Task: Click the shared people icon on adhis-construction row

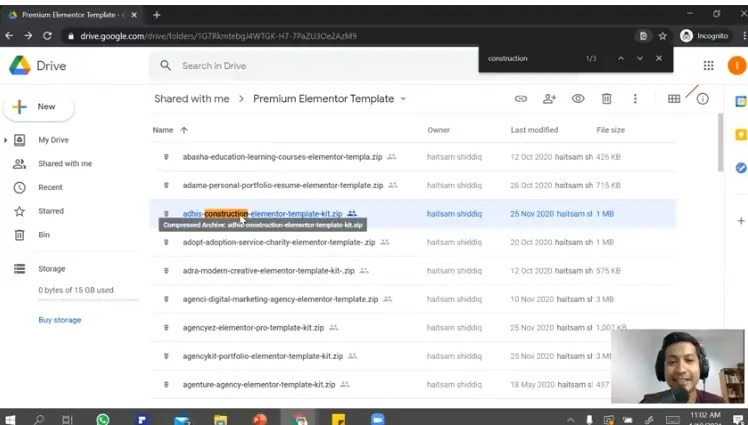Action: (352, 214)
